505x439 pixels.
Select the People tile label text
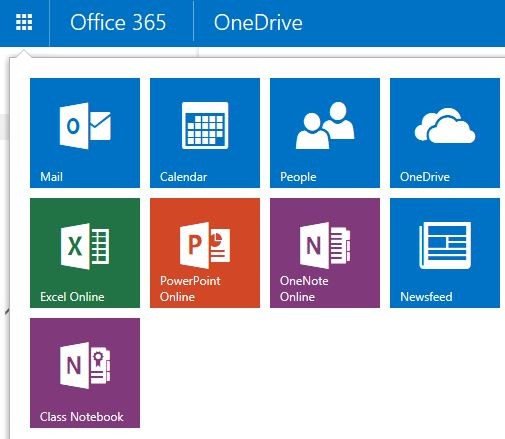click(298, 177)
